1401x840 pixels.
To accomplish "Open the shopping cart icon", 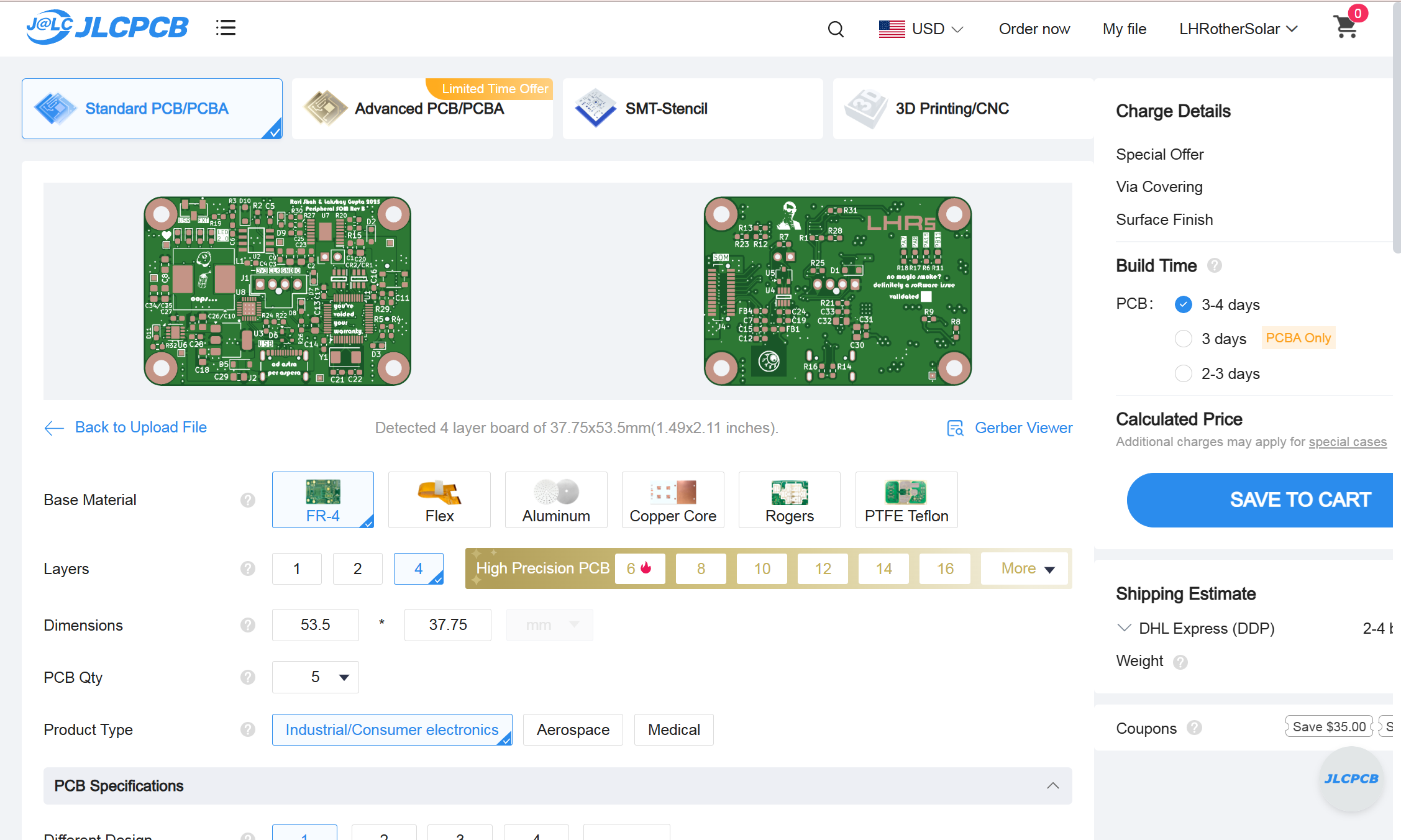I will pos(1345,29).
